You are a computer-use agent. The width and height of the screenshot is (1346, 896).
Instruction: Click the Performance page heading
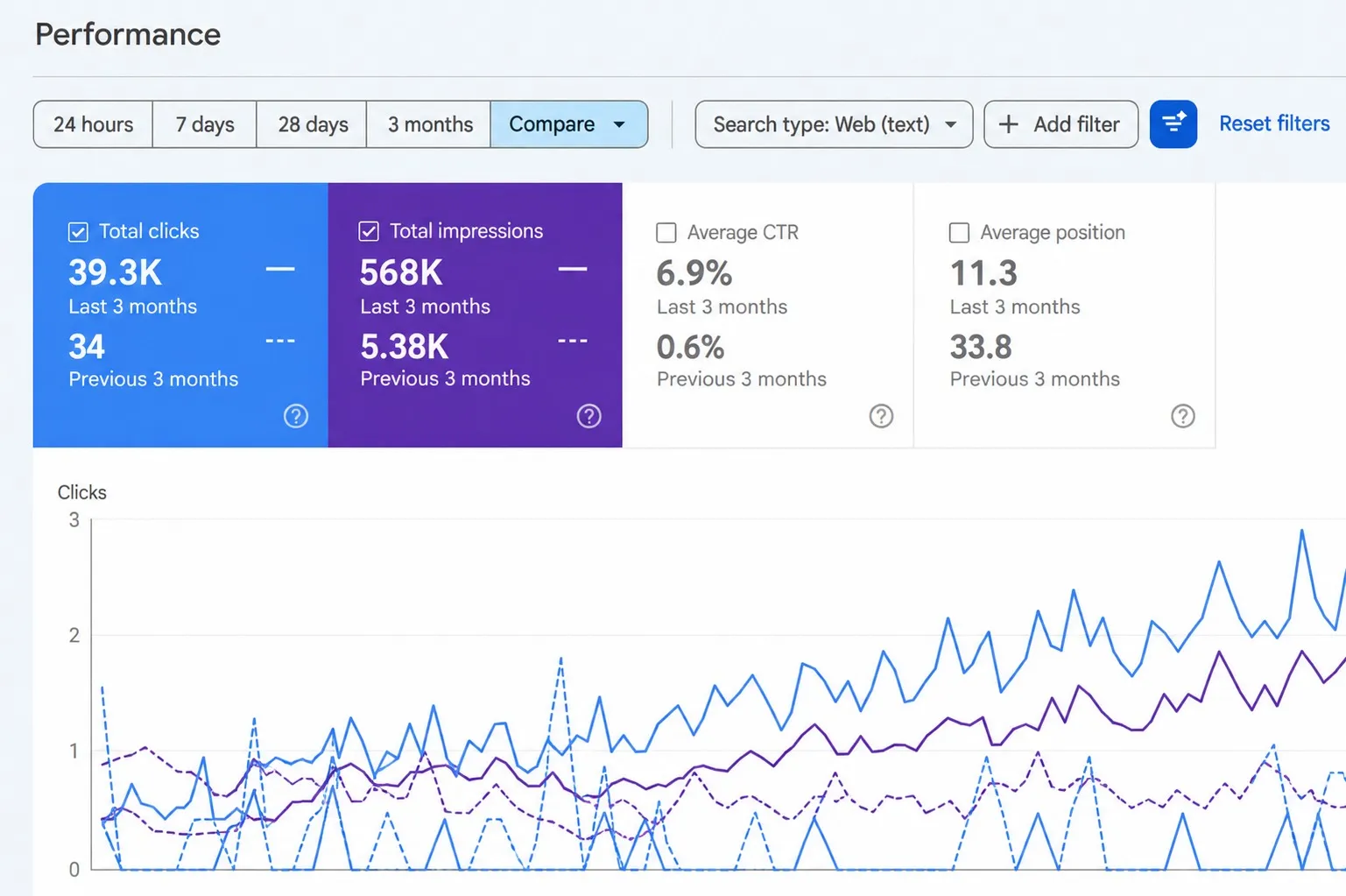click(128, 34)
